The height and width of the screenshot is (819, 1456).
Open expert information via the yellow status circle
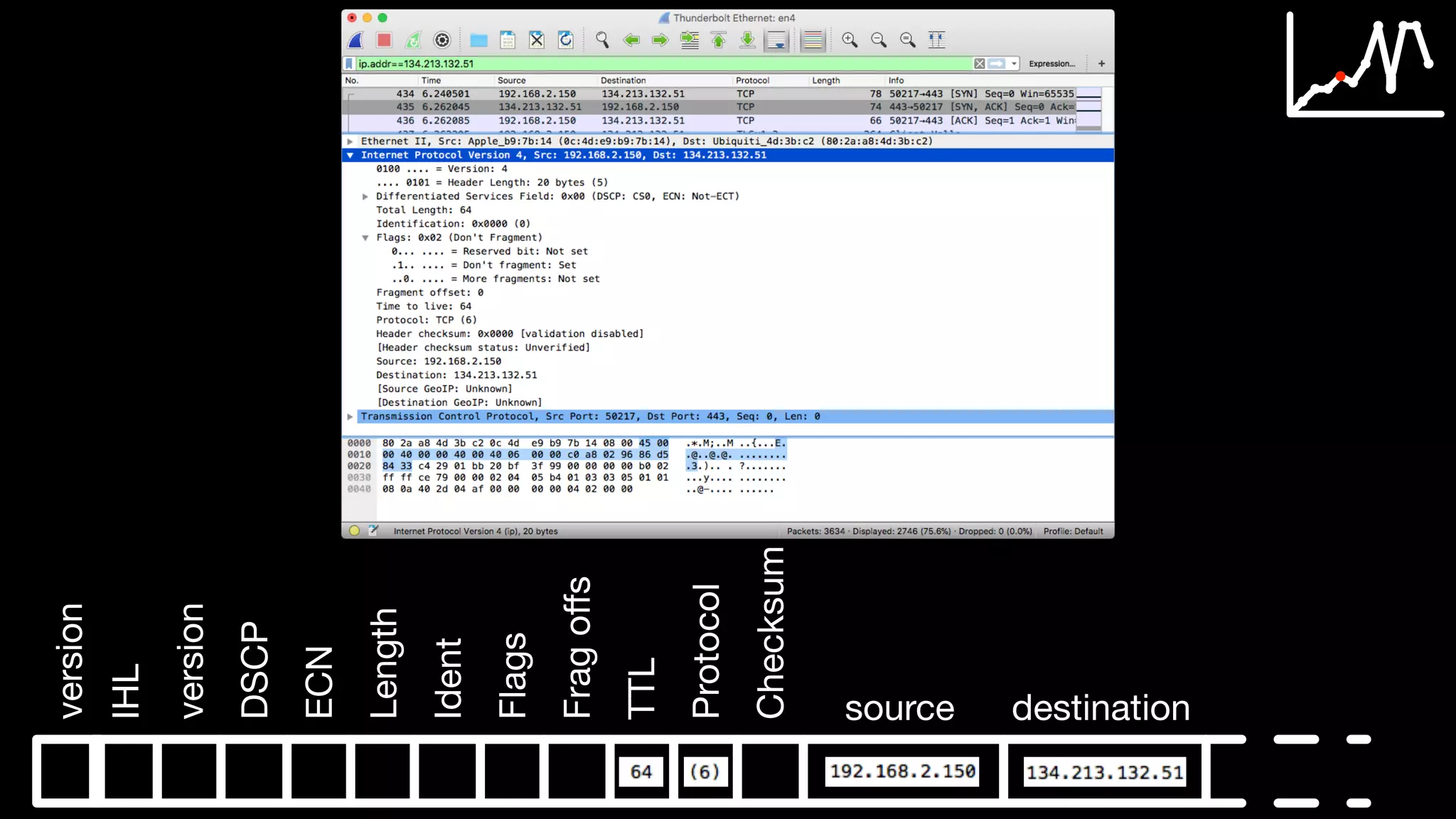[354, 530]
